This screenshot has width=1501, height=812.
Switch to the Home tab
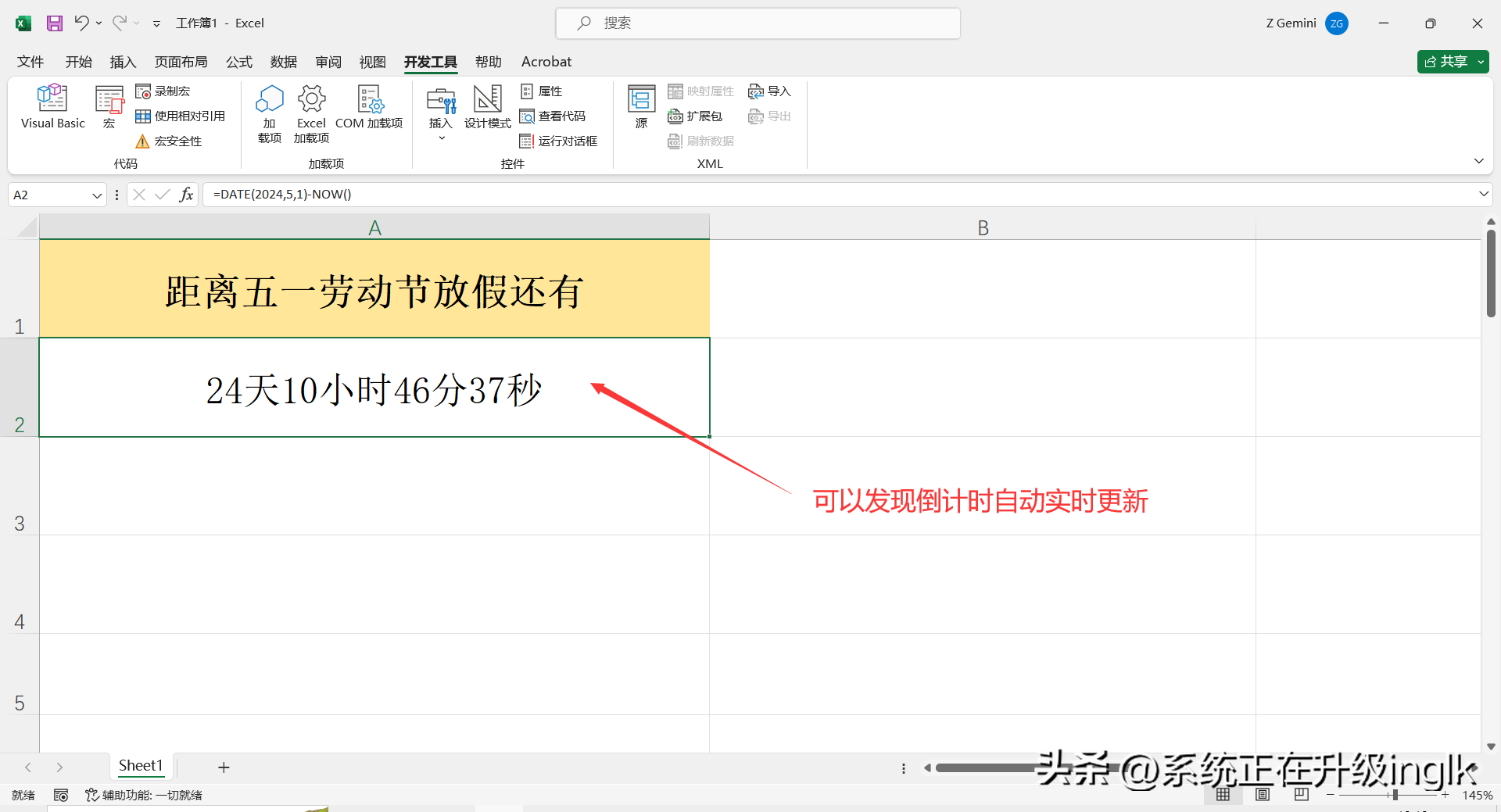click(x=78, y=62)
